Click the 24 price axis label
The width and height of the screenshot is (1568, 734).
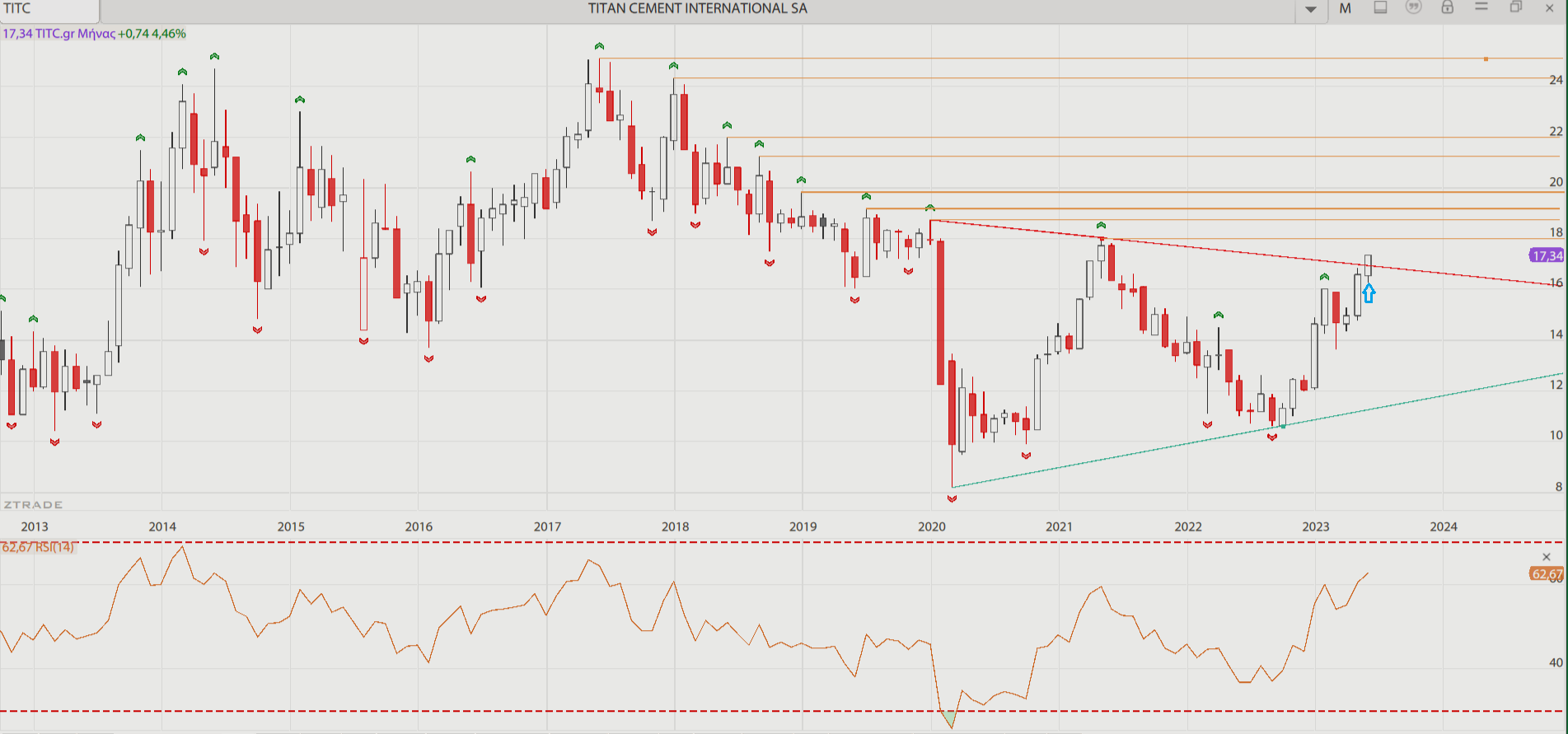coord(1556,80)
